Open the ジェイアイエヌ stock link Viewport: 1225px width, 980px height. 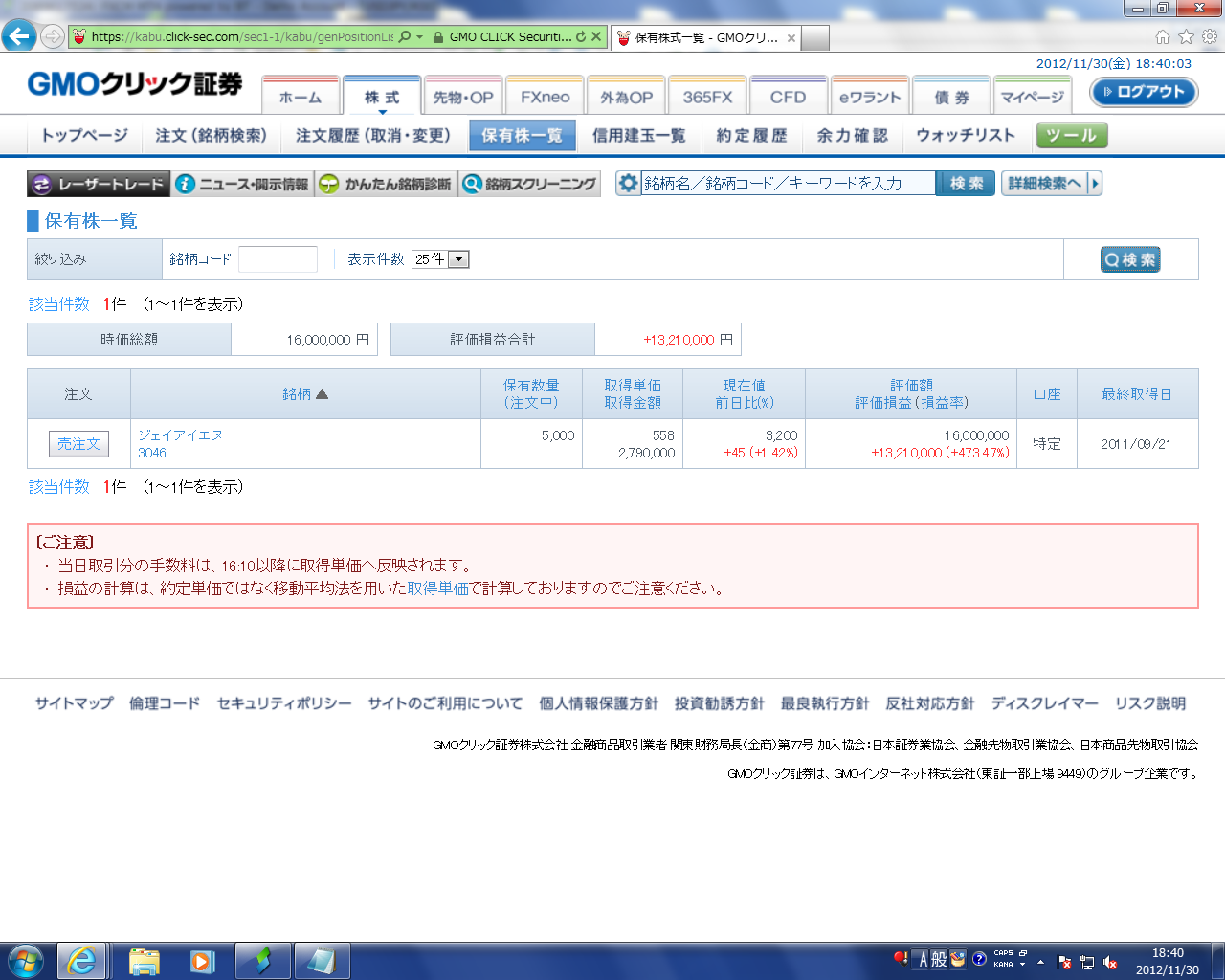point(180,435)
